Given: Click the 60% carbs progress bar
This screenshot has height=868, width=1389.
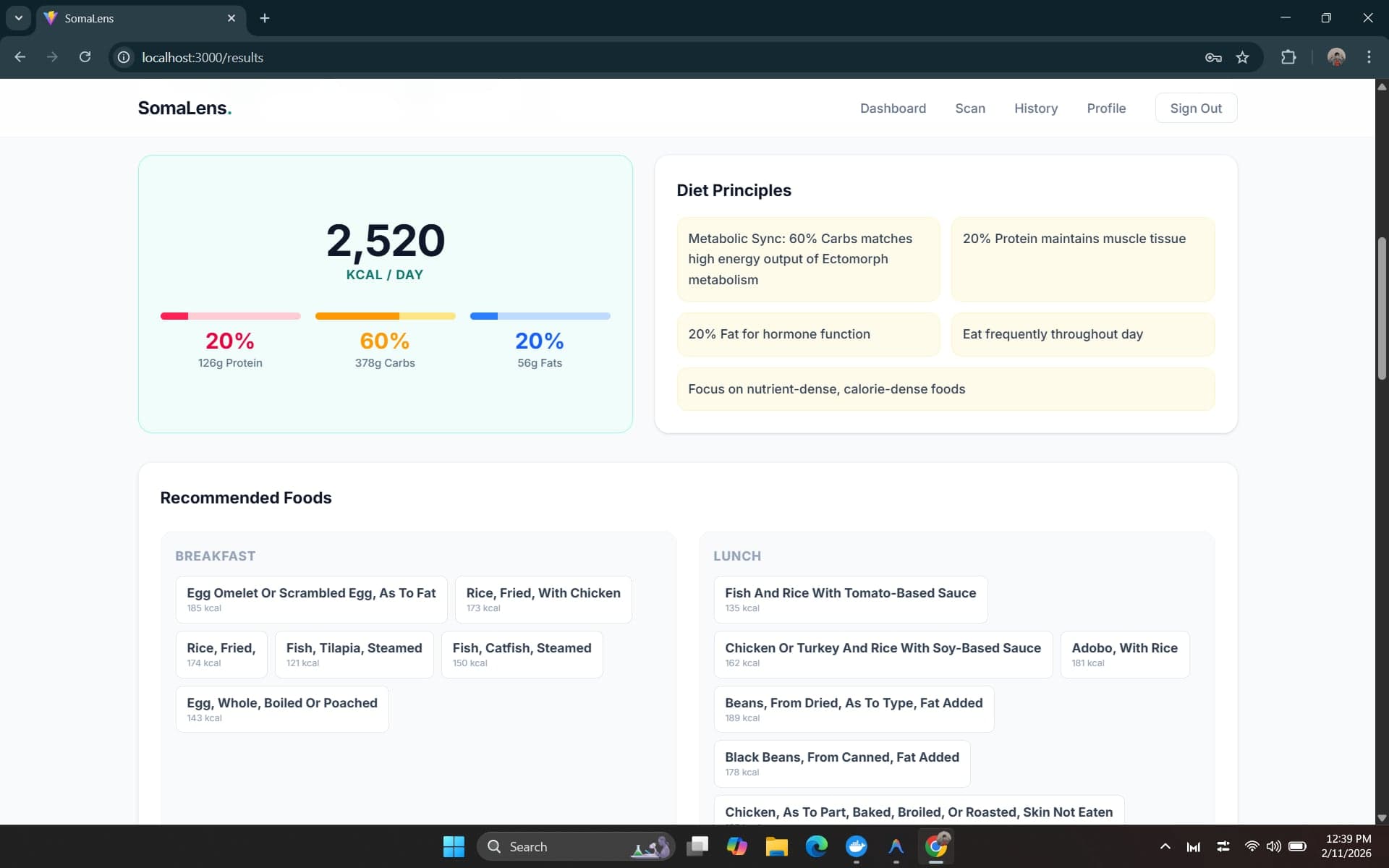Looking at the screenshot, I should [x=385, y=316].
